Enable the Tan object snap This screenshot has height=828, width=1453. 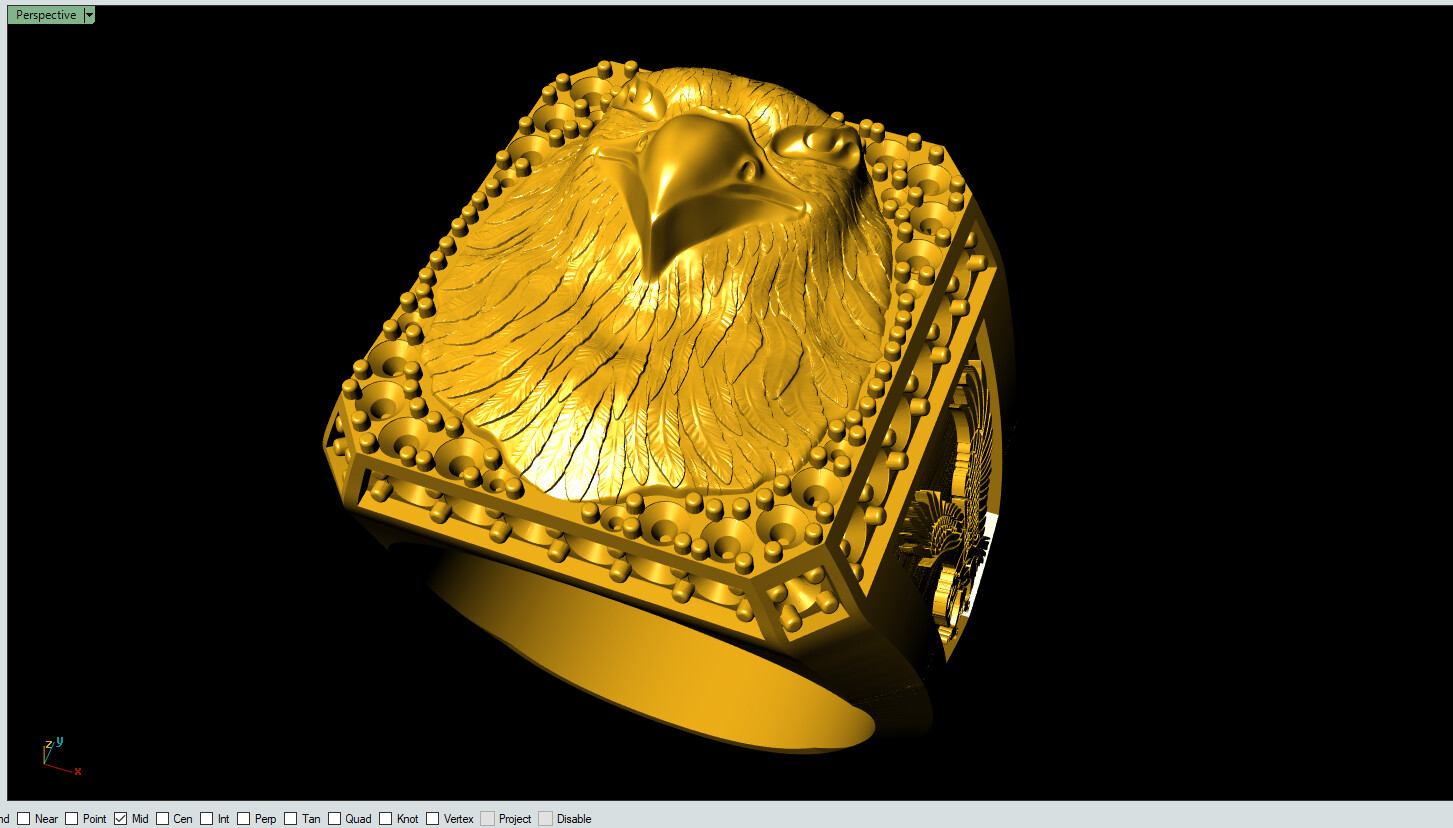[291, 818]
